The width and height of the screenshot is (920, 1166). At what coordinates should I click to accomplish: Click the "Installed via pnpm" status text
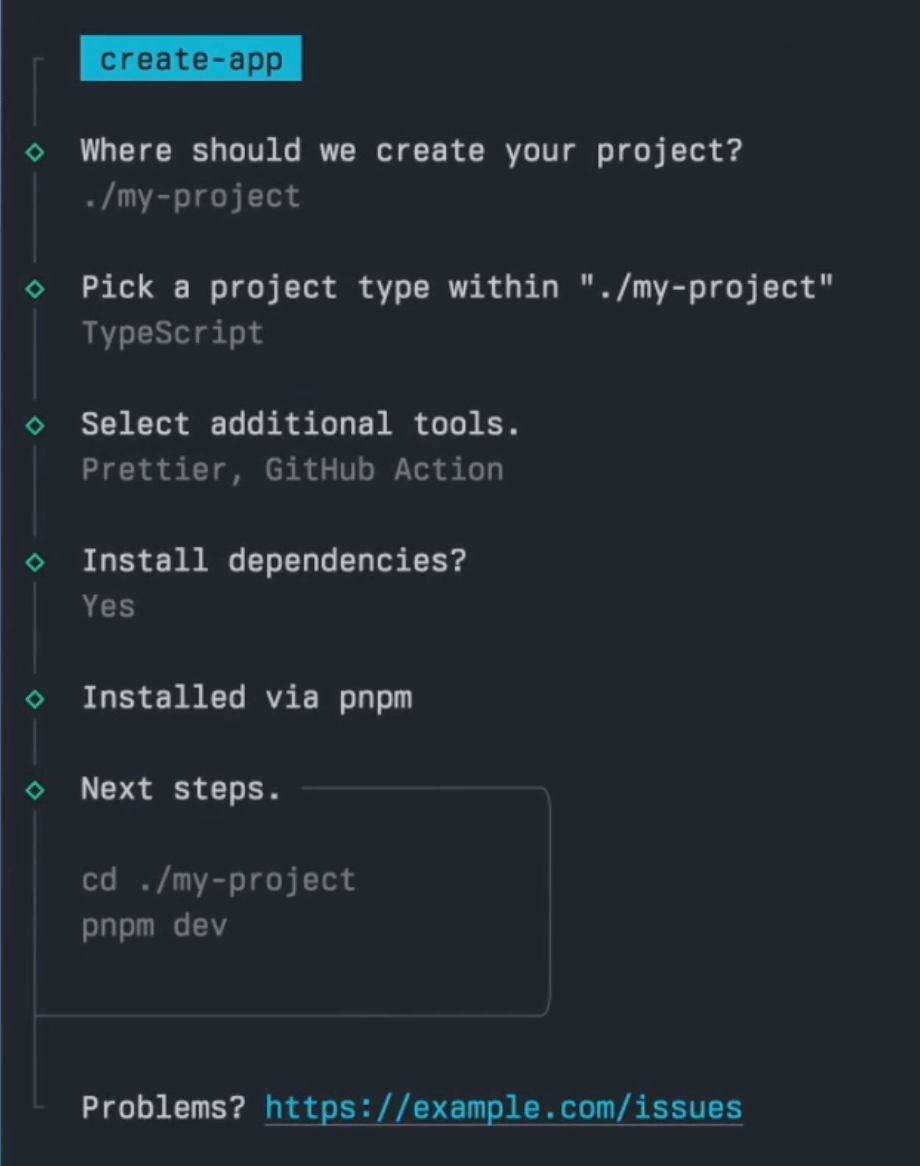(246, 697)
